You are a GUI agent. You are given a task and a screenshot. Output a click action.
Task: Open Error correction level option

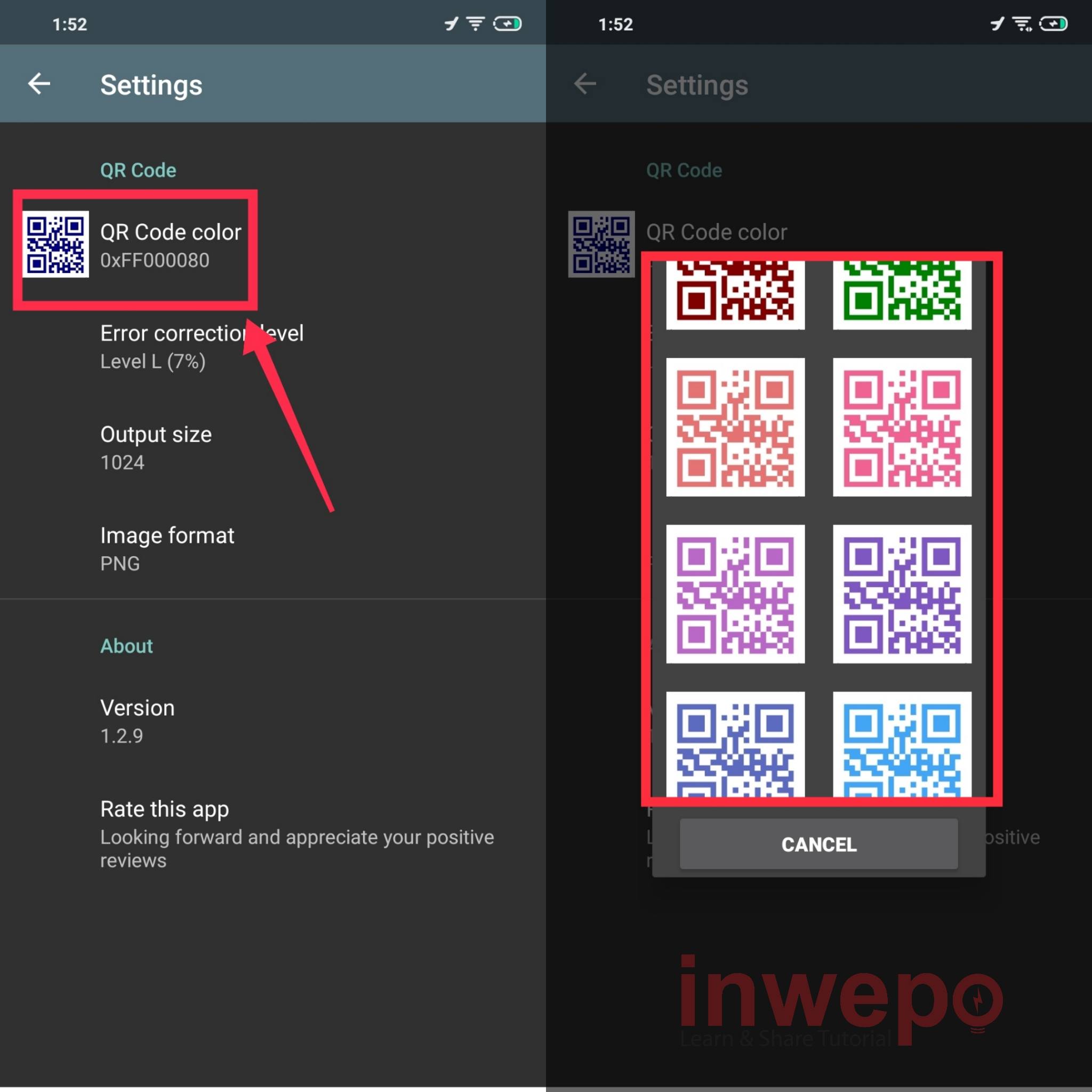[x=201, y=347]
